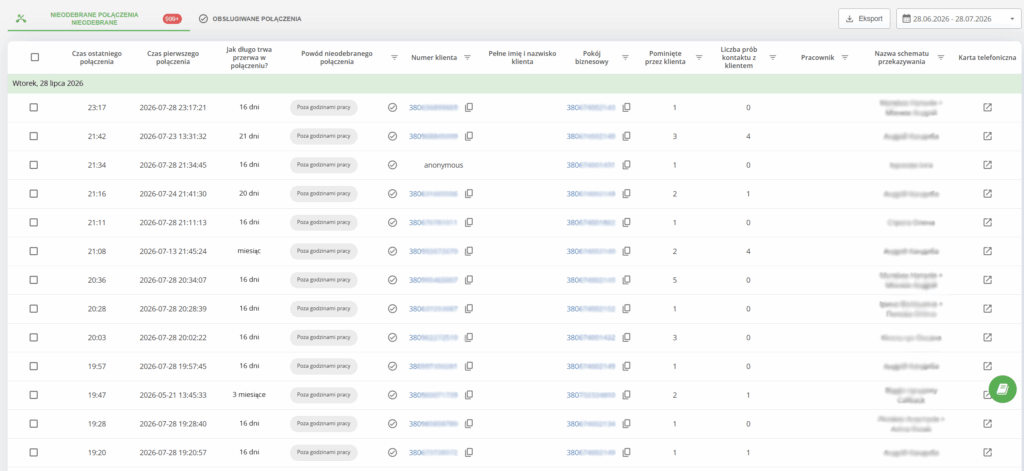
Task: Mark the 19:20 call as handled
Action: pos(392,452)
